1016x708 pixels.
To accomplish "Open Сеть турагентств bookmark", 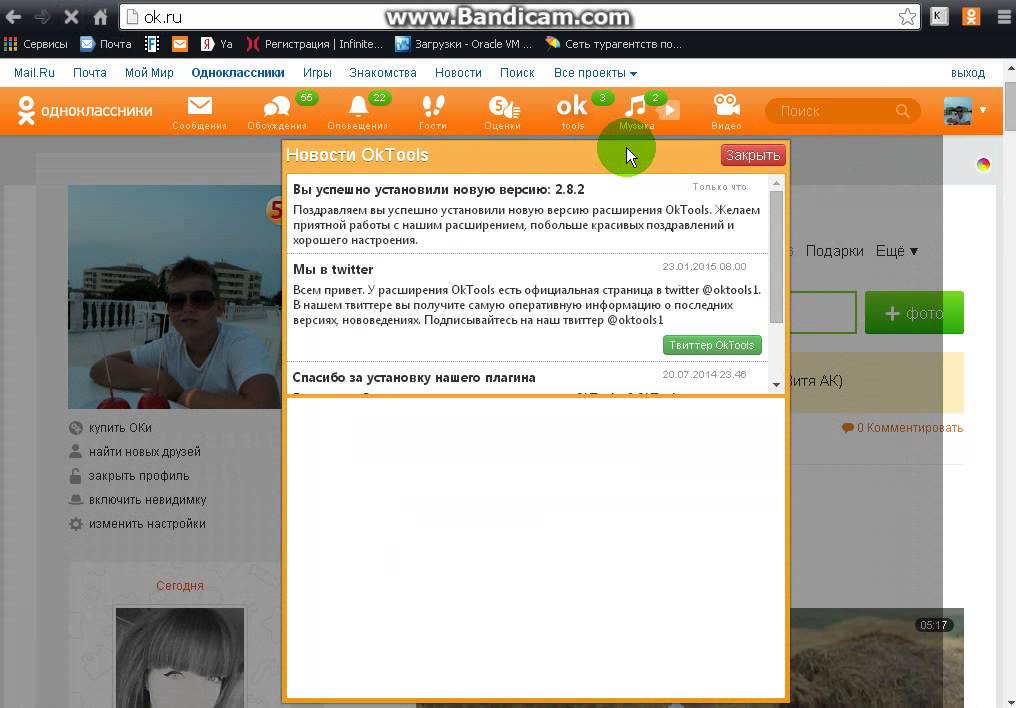I will point(613,44).
